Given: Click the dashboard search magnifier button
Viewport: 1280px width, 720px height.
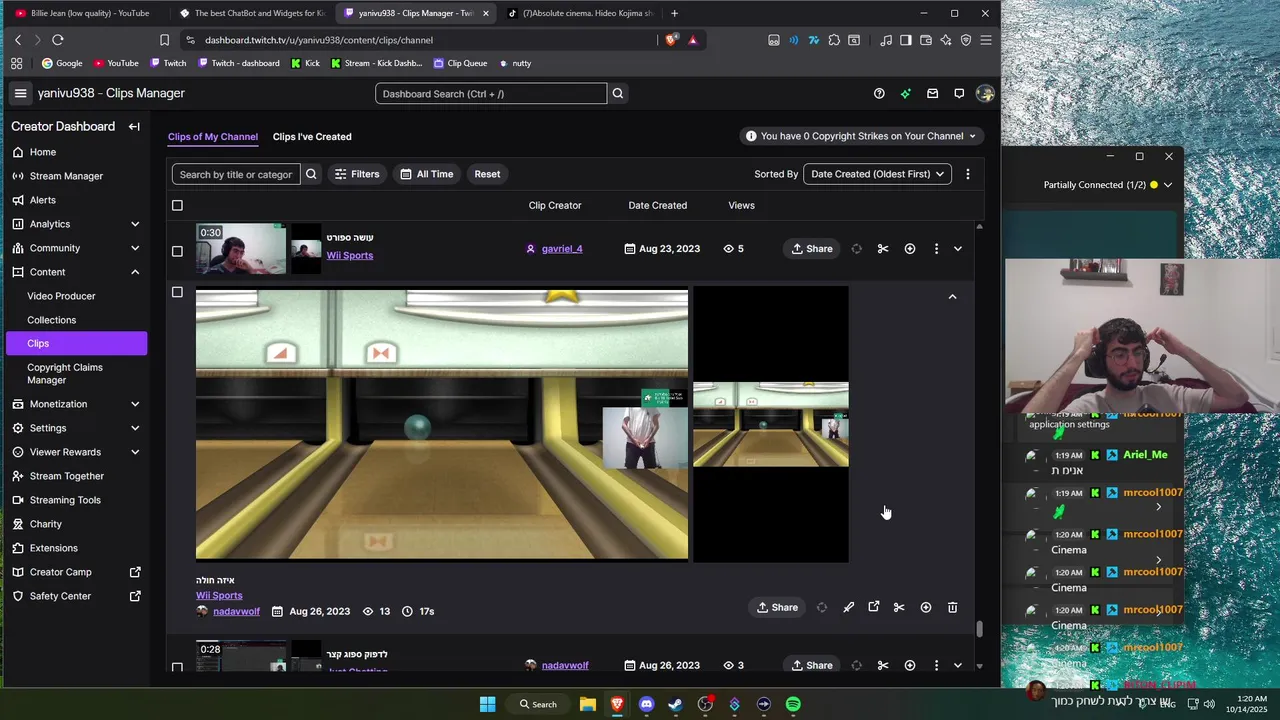Looking at the screenshot, I should (618, 93).
